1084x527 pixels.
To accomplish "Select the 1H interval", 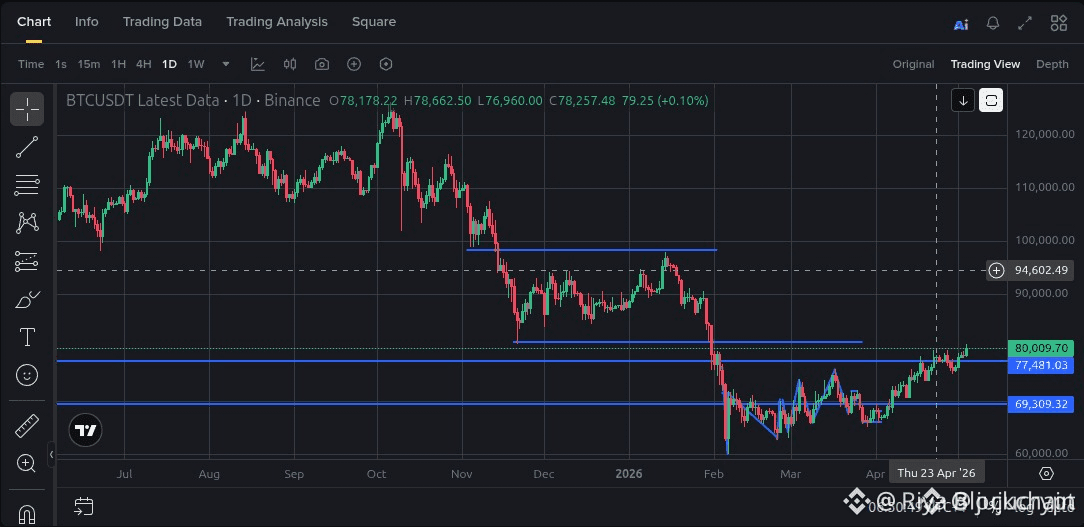I will 119,64.
